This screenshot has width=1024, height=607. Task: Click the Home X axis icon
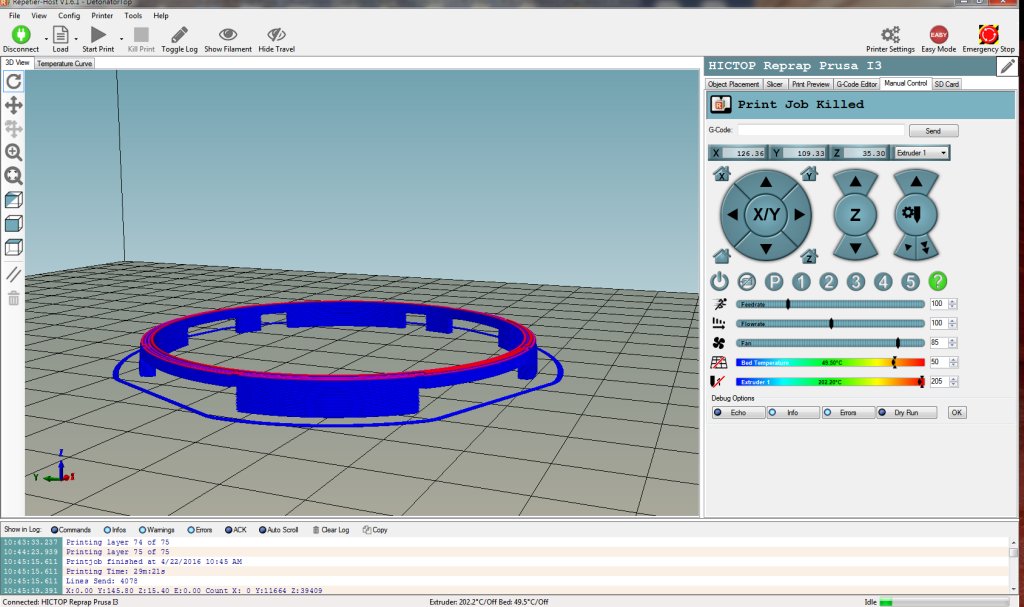[721, 174]
